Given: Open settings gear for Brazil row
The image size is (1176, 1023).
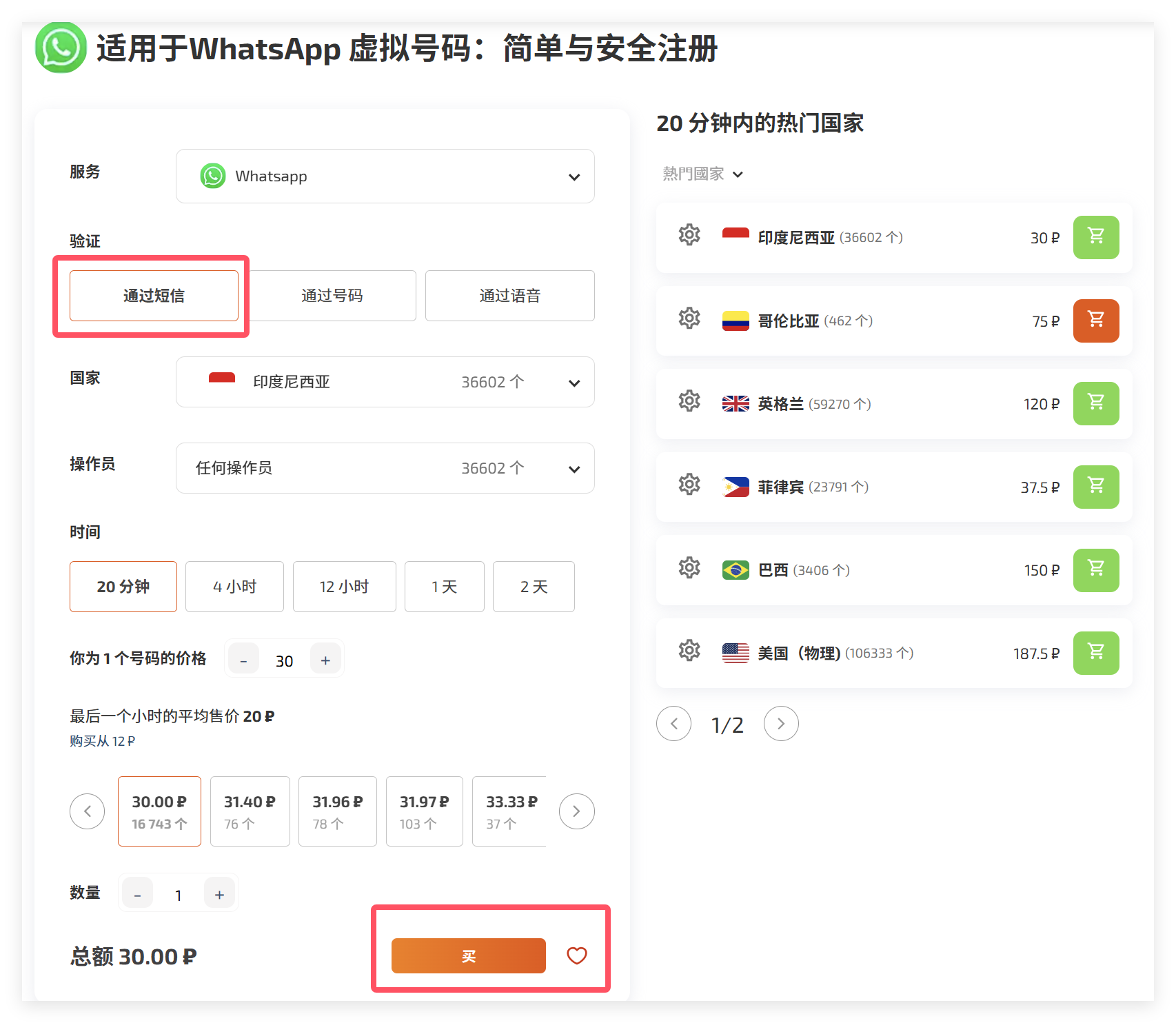Looking at the screenshot, I should tap(689, 568).
